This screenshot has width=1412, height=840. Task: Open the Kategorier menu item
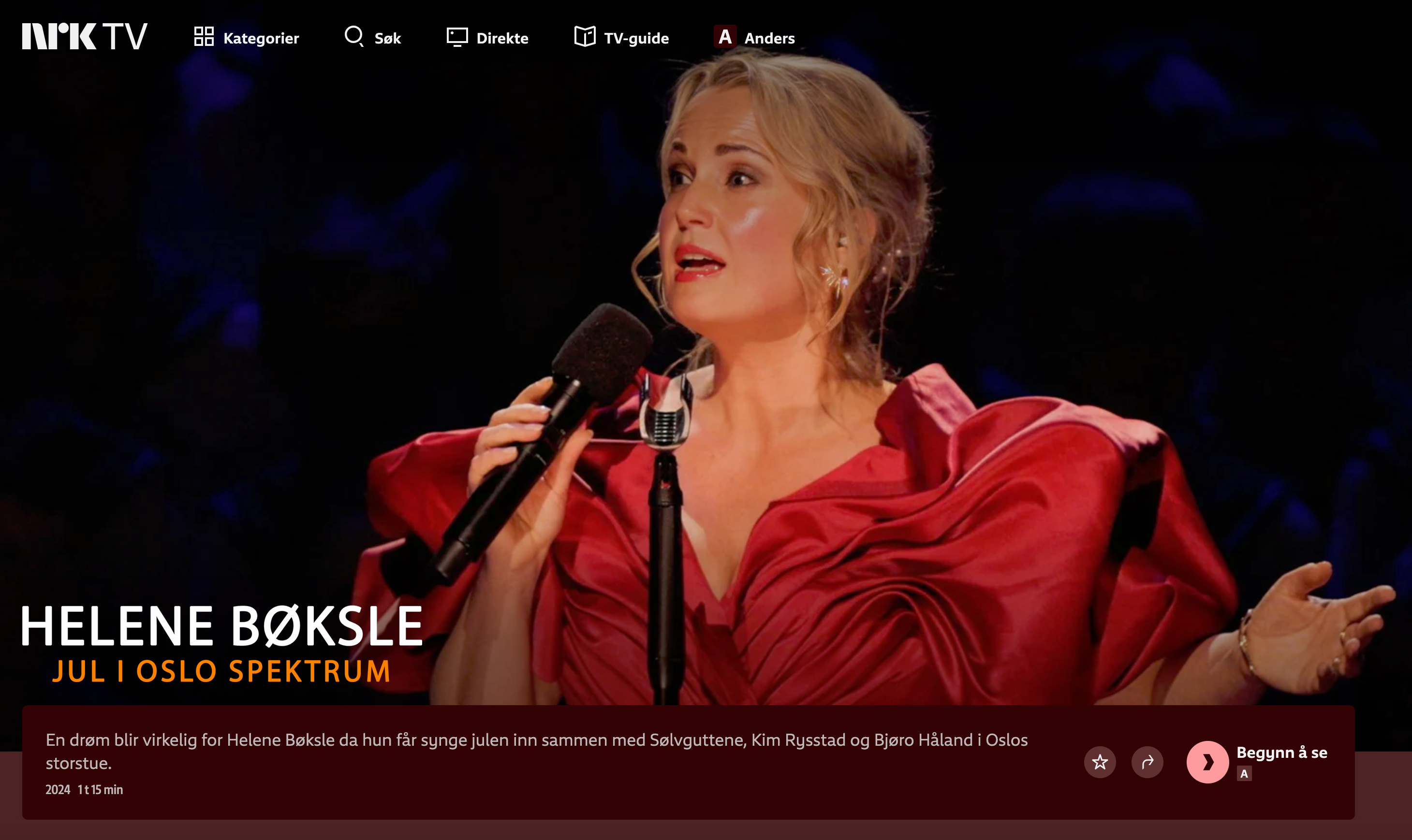261,38
